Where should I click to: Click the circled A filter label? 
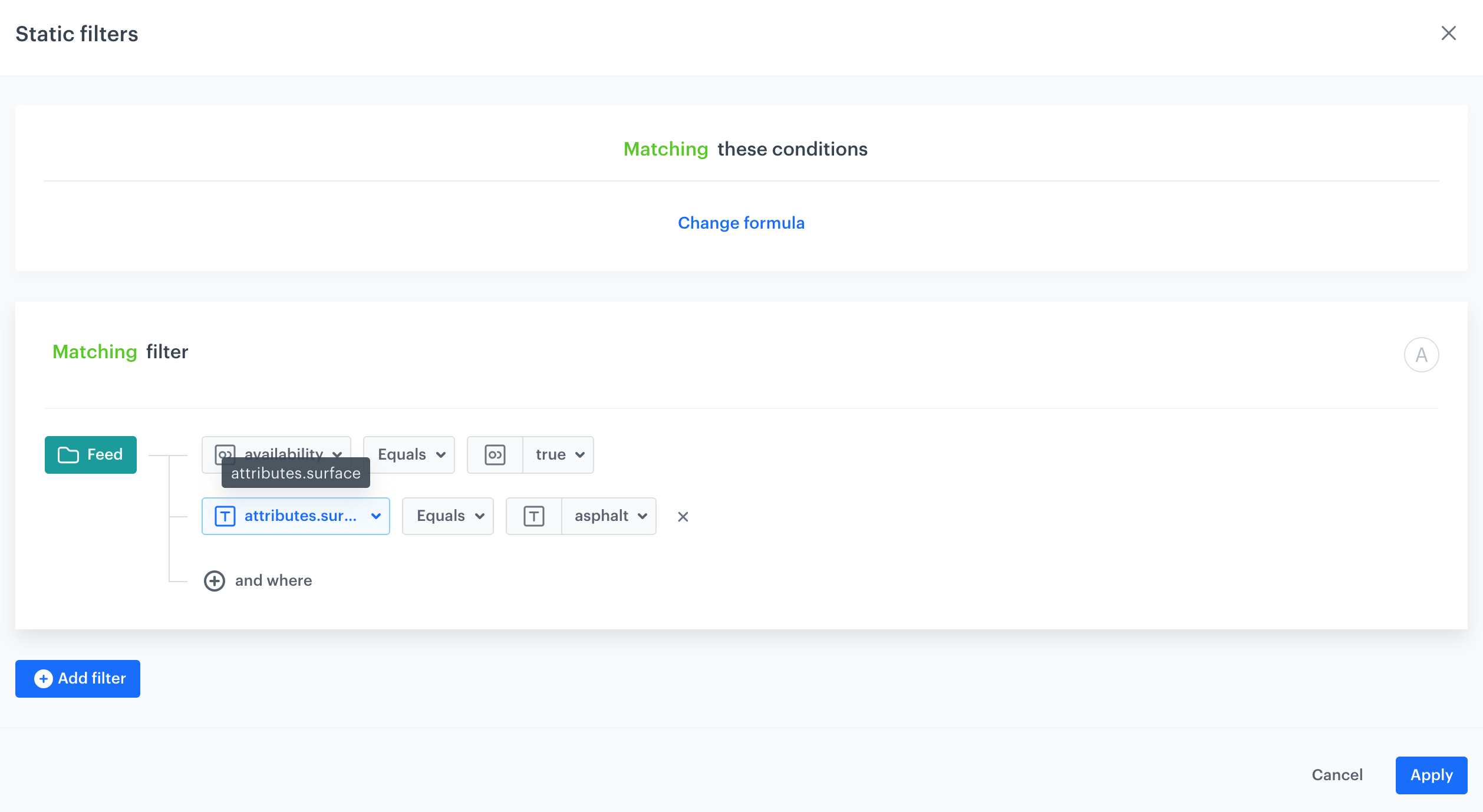[x=1421, y=355]
